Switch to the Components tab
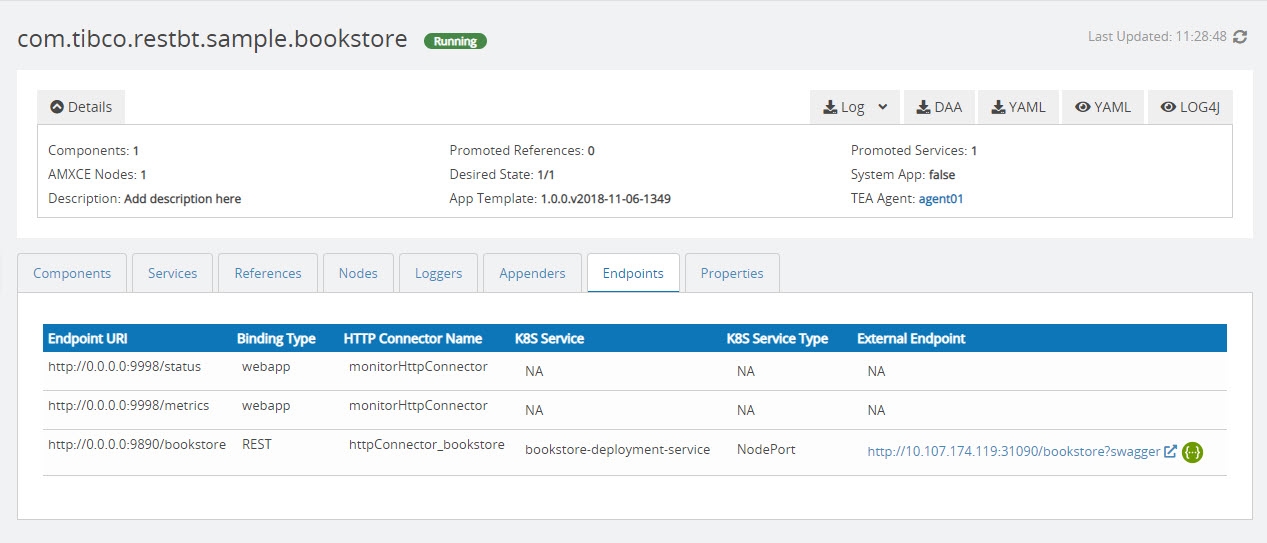 coord(72,273)
